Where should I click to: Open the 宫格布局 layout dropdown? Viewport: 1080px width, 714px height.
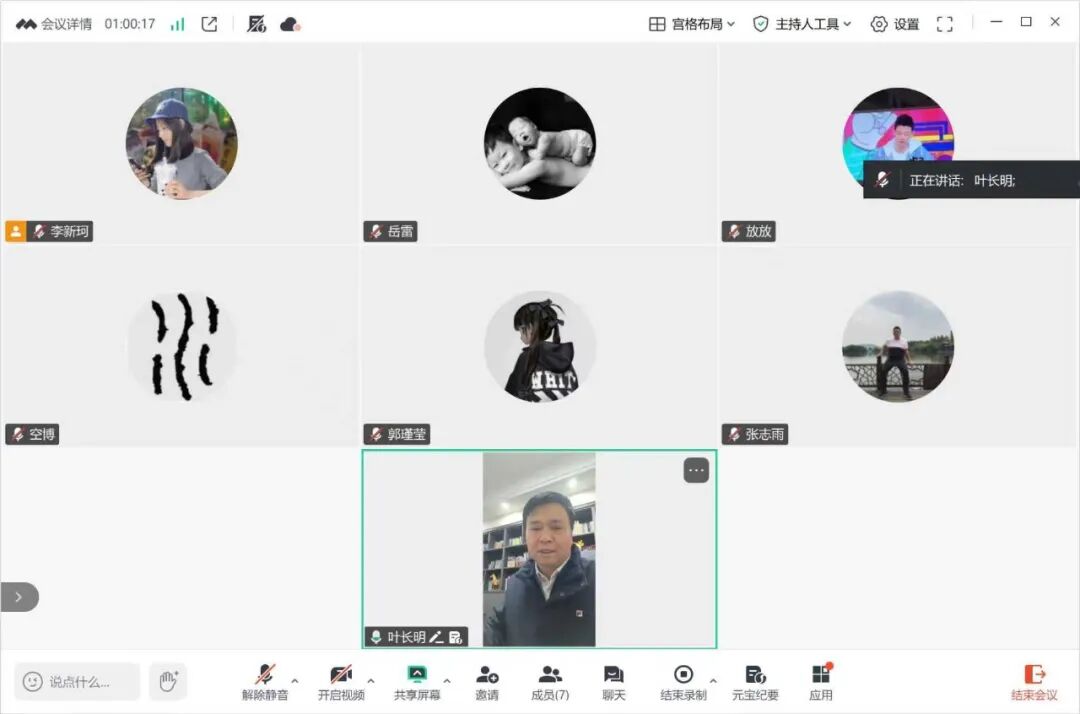tap(692, 24)
